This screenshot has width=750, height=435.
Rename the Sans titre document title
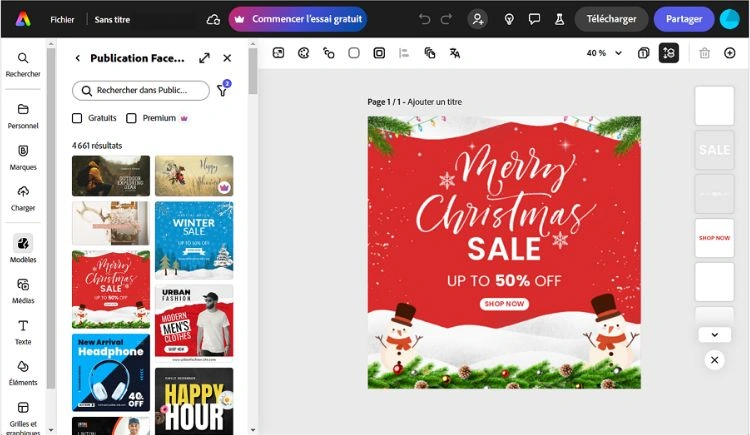[x=112, y=20]
